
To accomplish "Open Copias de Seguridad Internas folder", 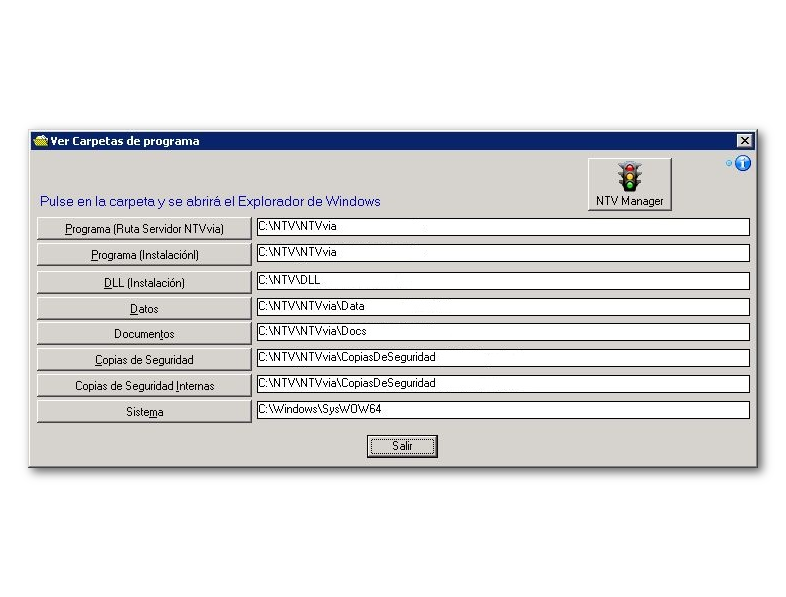I will tap(144, 385).
